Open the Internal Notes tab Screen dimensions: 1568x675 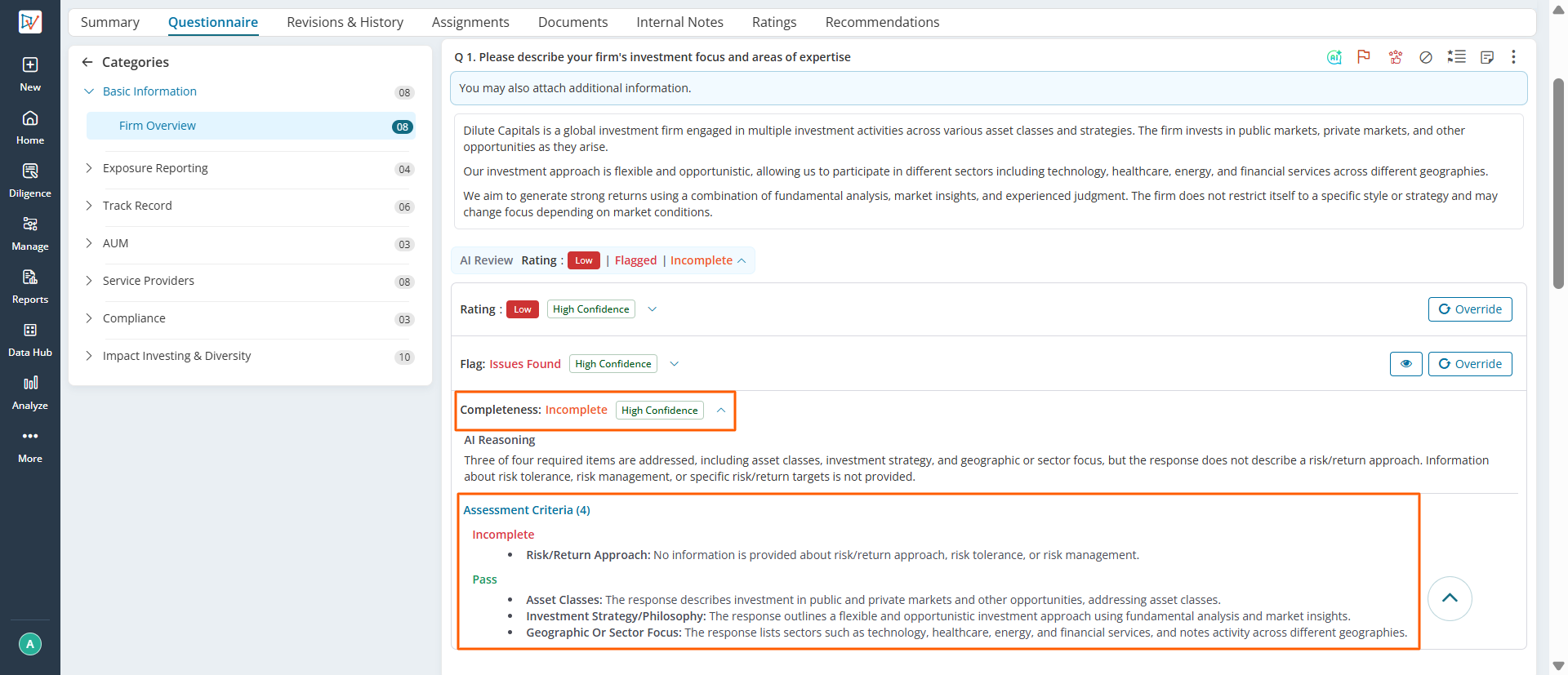pos(680,22)
